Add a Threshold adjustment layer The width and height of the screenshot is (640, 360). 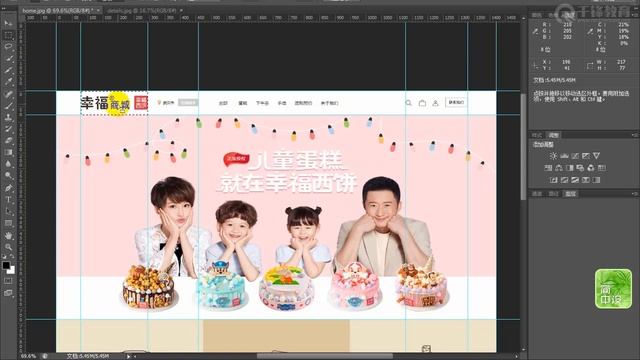point(575,180)
